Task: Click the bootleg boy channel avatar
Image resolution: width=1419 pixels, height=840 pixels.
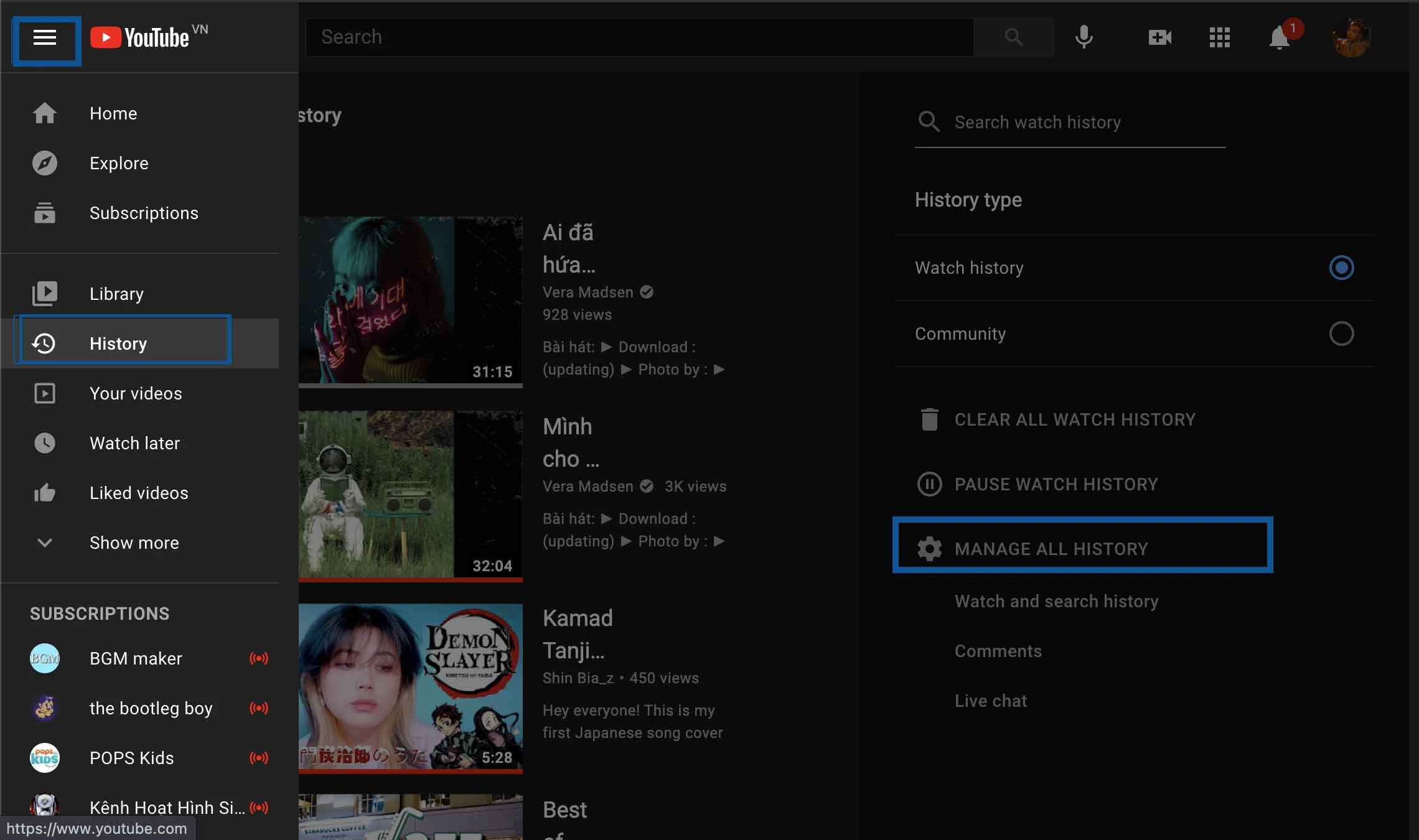Action: 45,708
